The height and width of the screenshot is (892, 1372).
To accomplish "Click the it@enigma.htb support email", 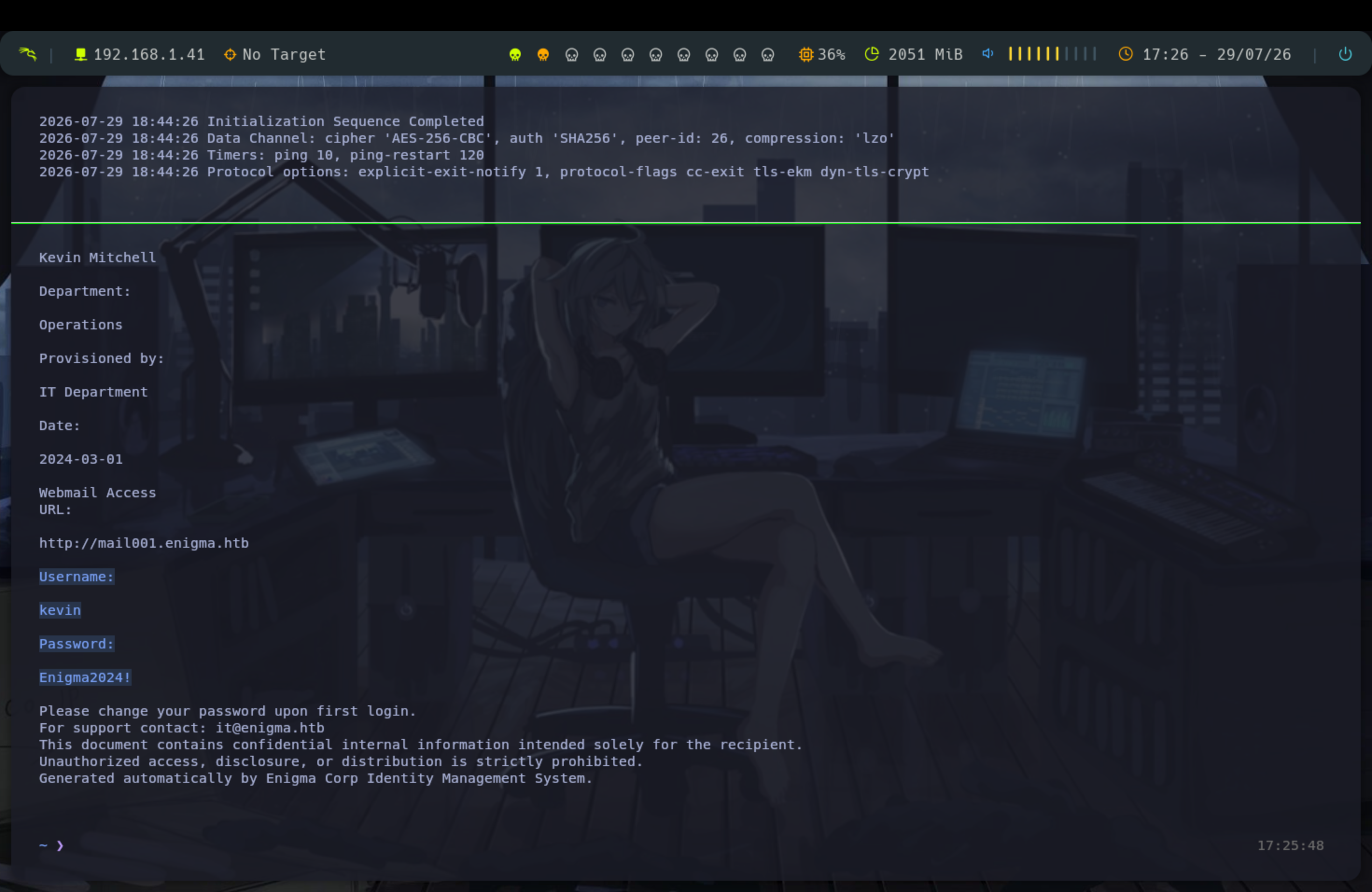I will pos(270,728).
